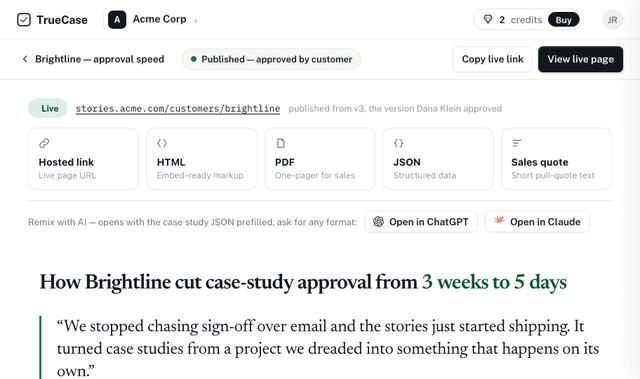The width and height of the screenshot is (640, 379).
Task: Go back using the left chevron arrow
Action: pyautogui.click(x=25, y=59)
